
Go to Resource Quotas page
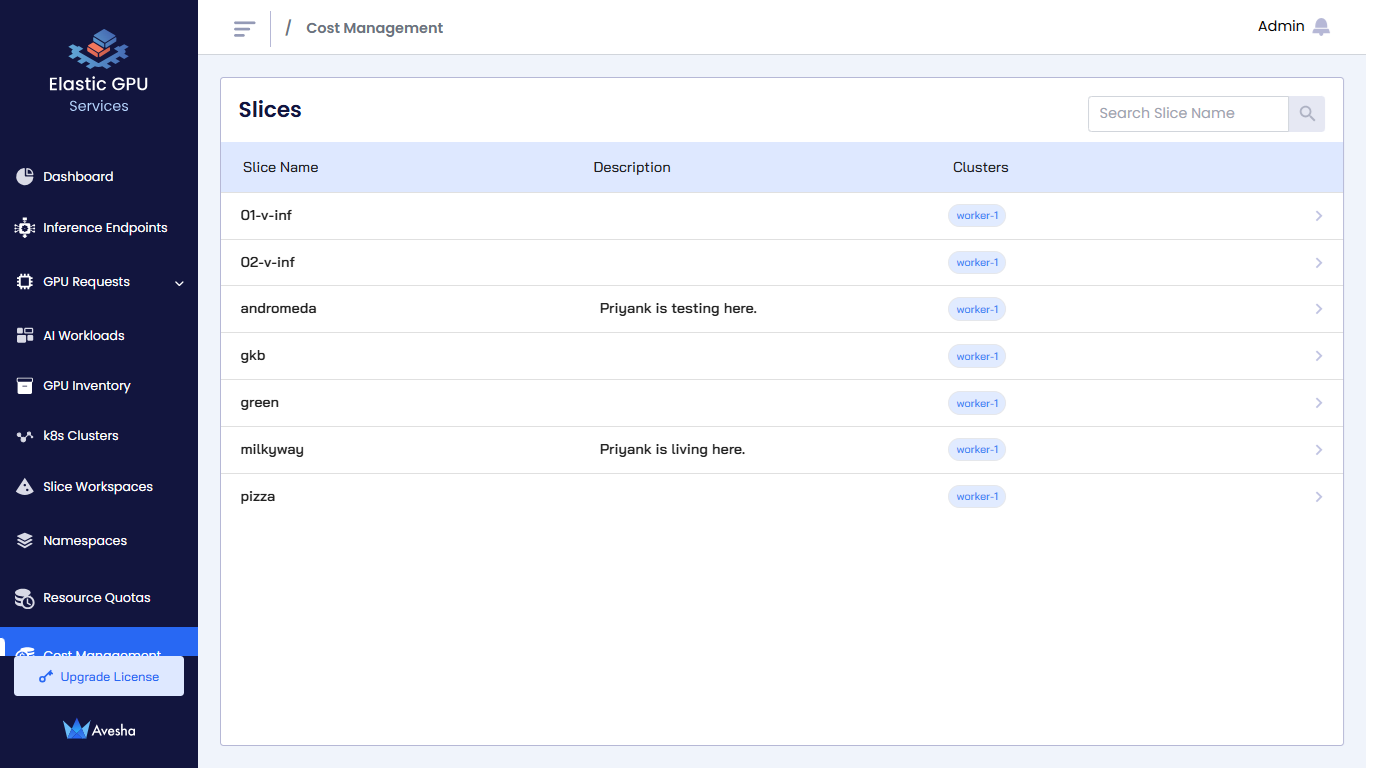pos(99,598)
